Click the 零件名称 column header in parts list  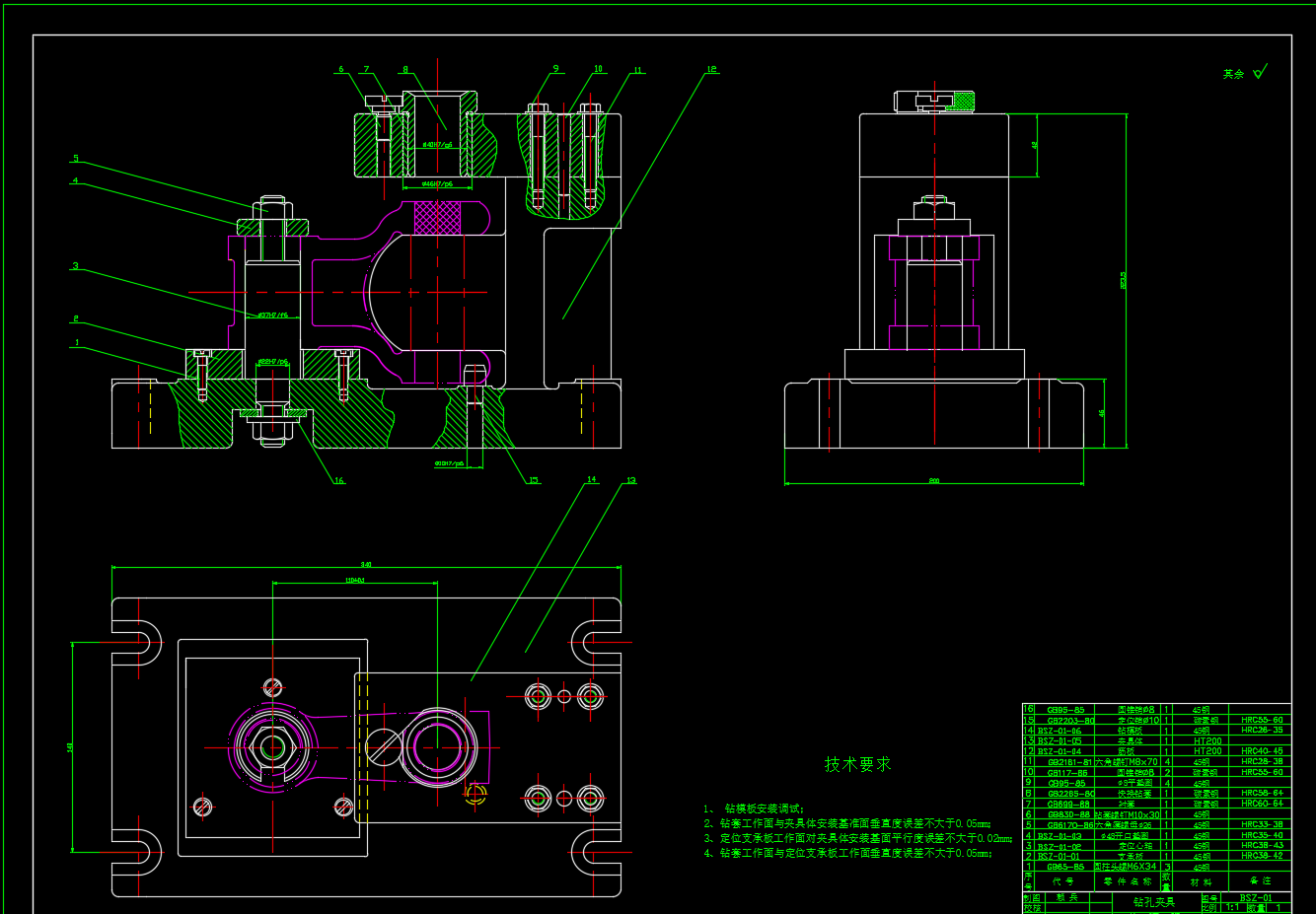tap(1127, 881)
